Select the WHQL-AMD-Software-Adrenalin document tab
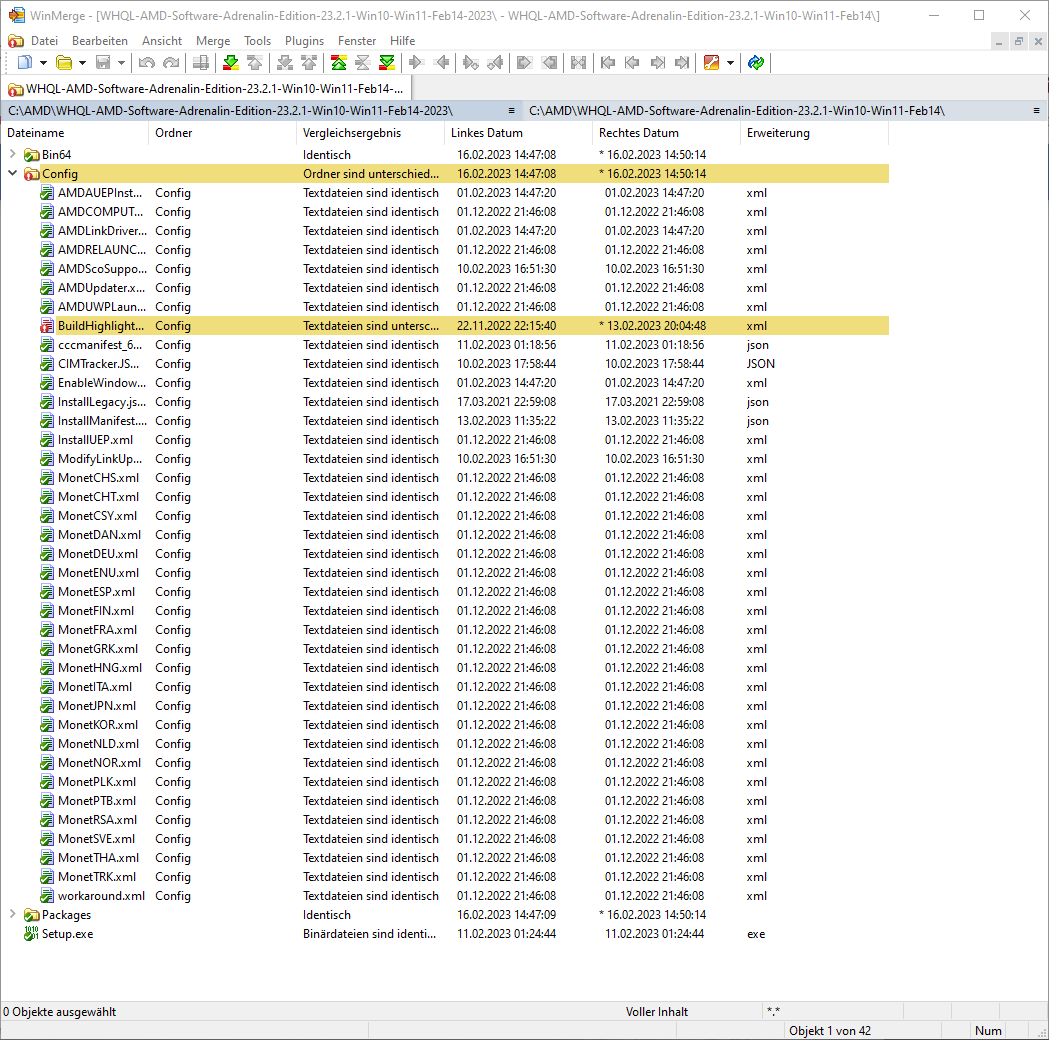Screen dimensions: 1049x1040 pyautogui.click(x=207, y=89)
